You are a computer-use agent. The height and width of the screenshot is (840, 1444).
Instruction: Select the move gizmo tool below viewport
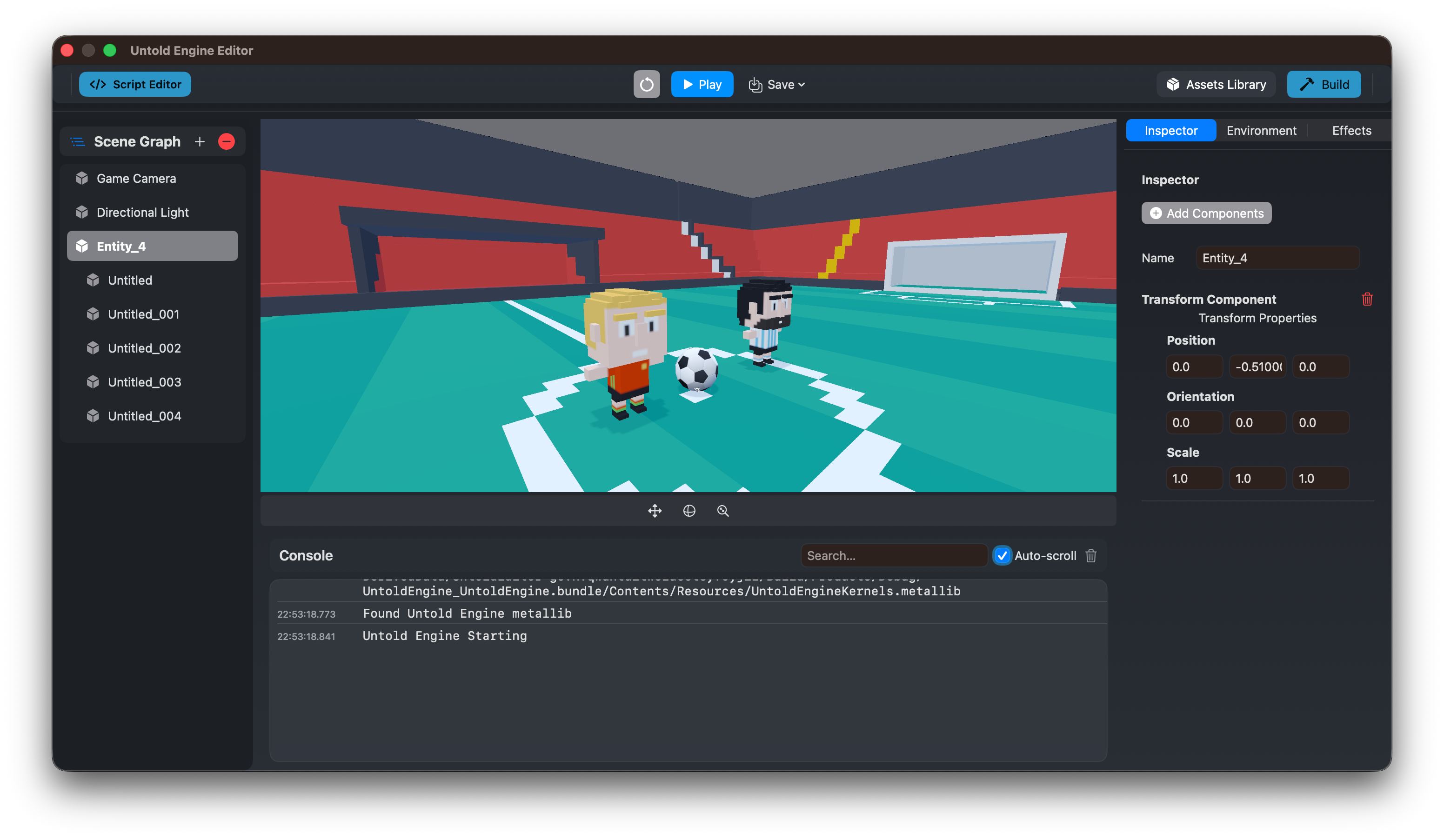(655, 511)
